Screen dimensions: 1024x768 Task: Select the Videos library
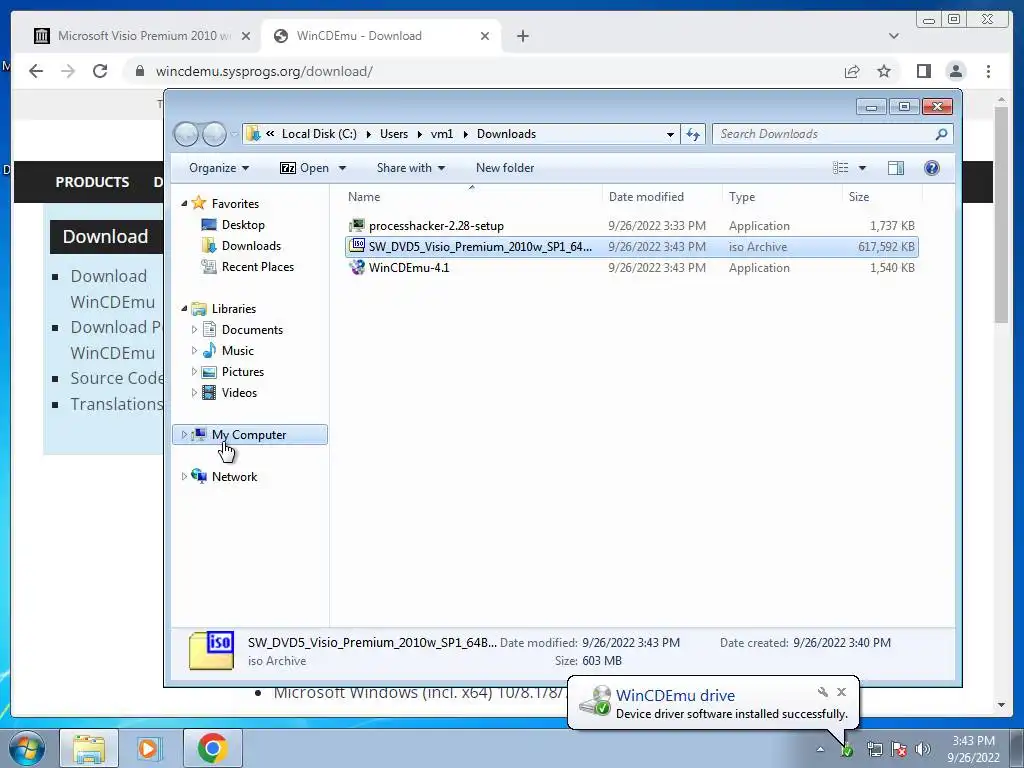click(239, 392)
